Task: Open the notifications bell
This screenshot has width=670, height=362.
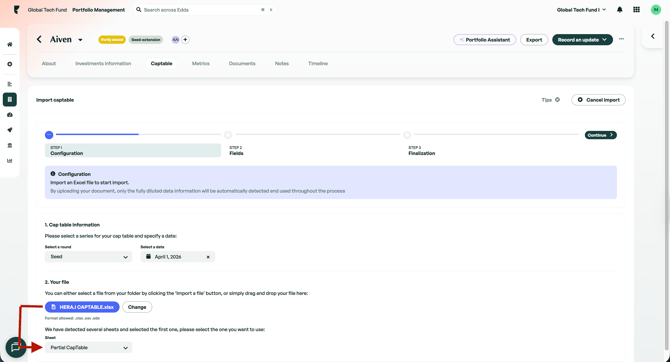Action: pyautogui.click(x=620, y=9)
